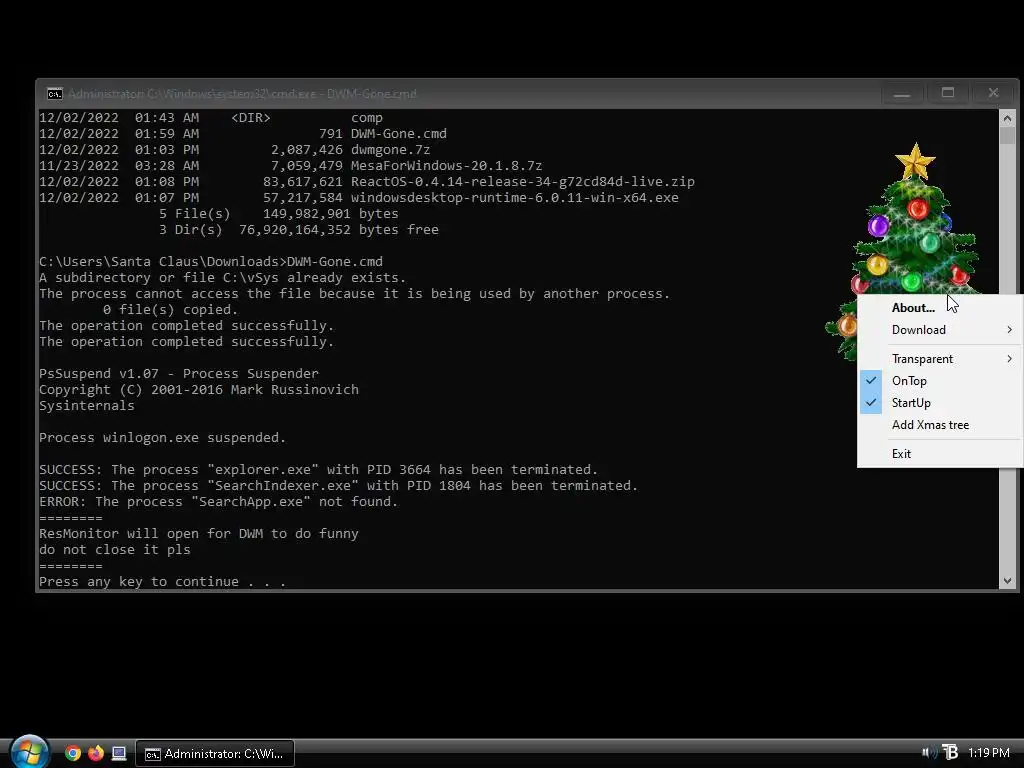Select the Administrator cmd taskbar button
Screen dimensions: 1024x768
[x=215, y=754]
